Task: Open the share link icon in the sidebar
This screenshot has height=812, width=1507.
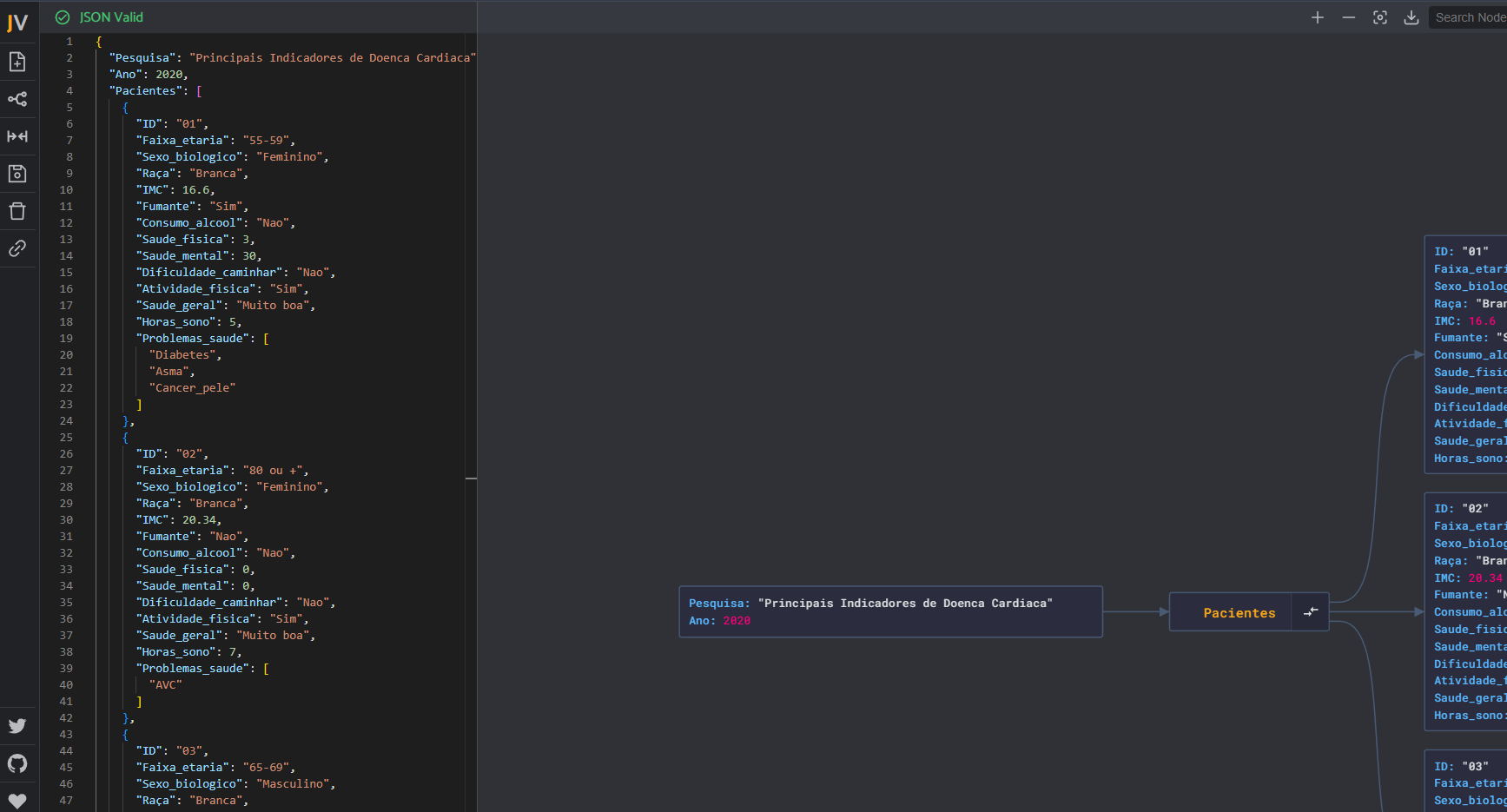Action: (17, 248)
